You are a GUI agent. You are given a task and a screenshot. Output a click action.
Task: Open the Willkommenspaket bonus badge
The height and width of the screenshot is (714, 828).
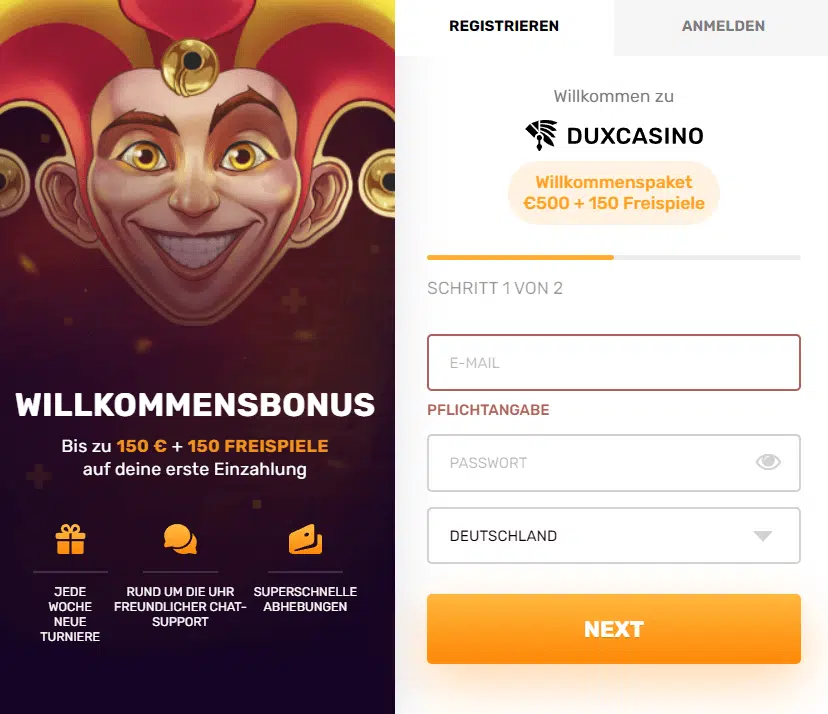point(613,193)
